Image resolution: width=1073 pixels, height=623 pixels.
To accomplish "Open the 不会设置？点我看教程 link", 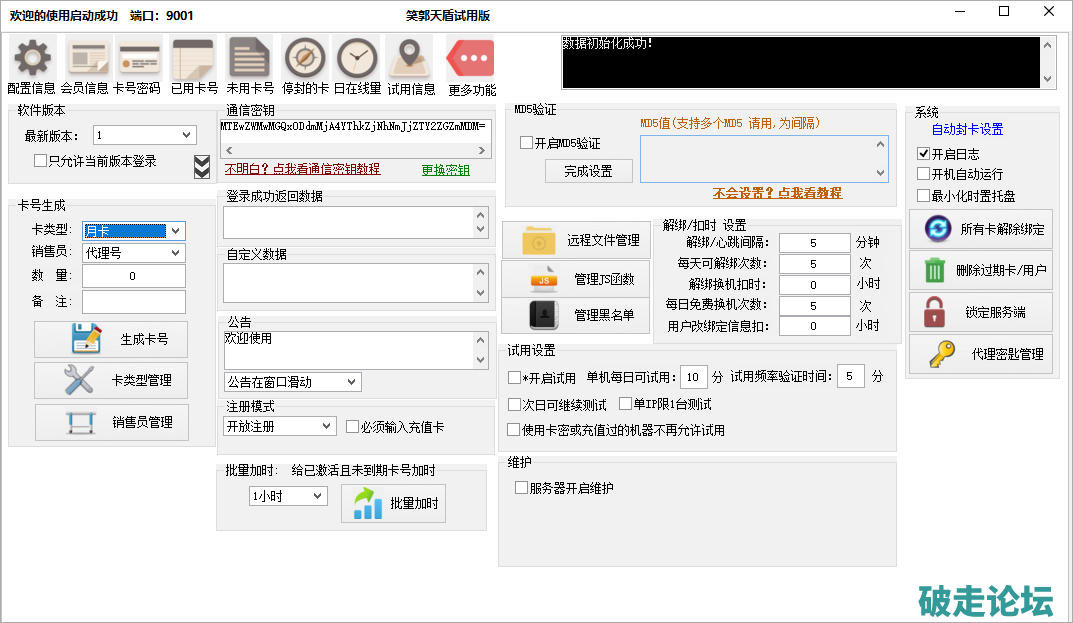I will [777, 193].
